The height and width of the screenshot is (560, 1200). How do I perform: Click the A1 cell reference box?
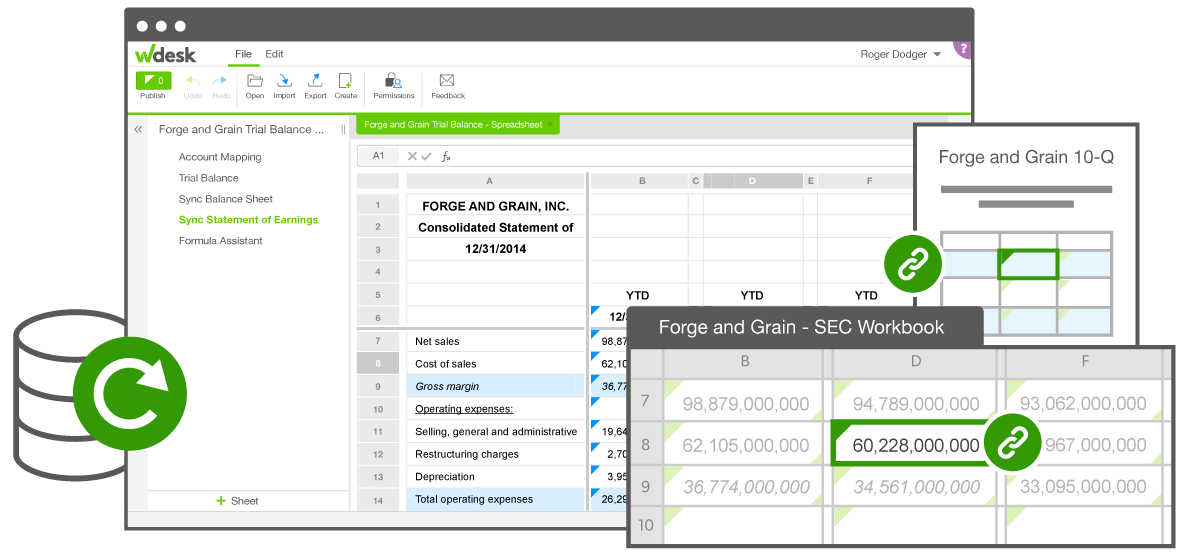coord(379,156)
